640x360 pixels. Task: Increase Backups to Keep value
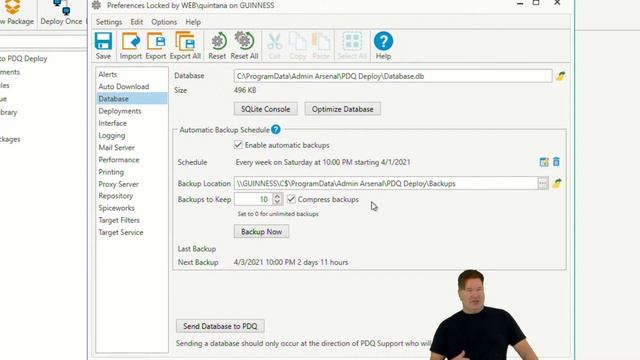(278, 196)
